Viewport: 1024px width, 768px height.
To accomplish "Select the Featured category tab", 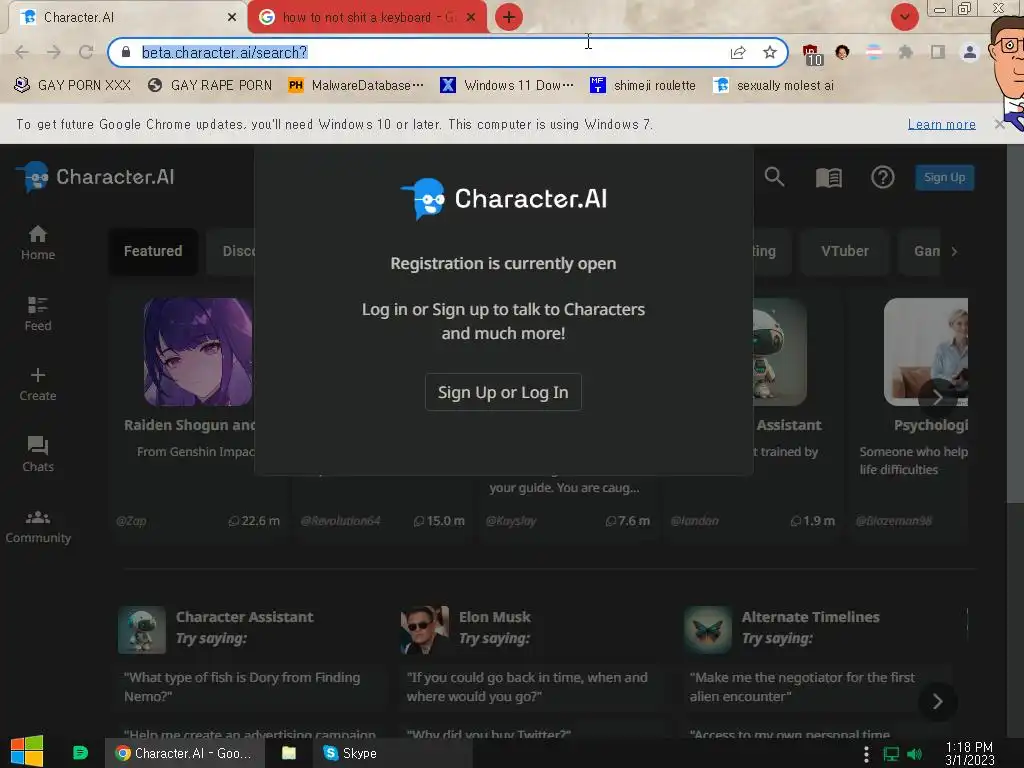I will click(153, 251).
